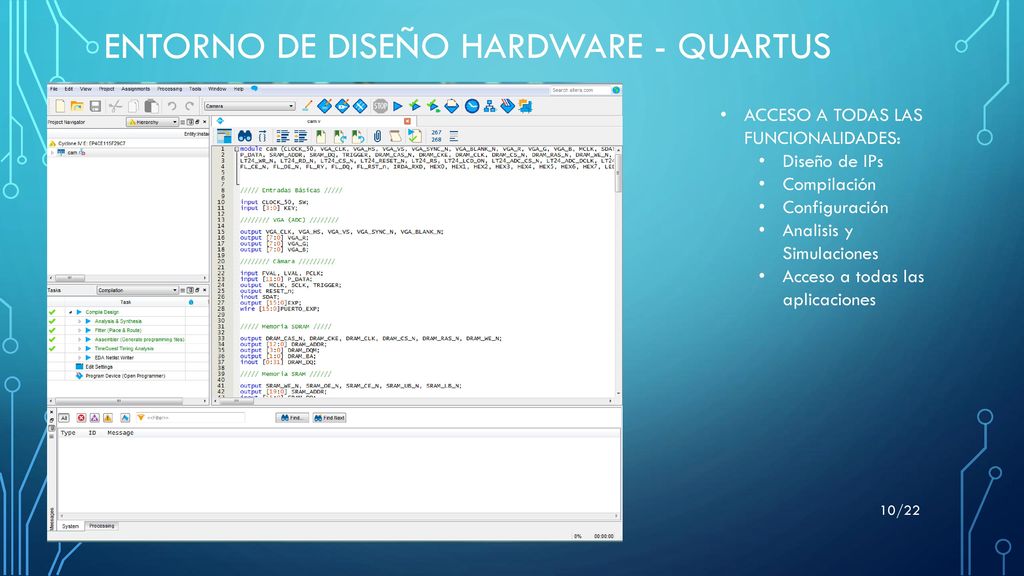Open the hierarchy chip planner icon

490,106
